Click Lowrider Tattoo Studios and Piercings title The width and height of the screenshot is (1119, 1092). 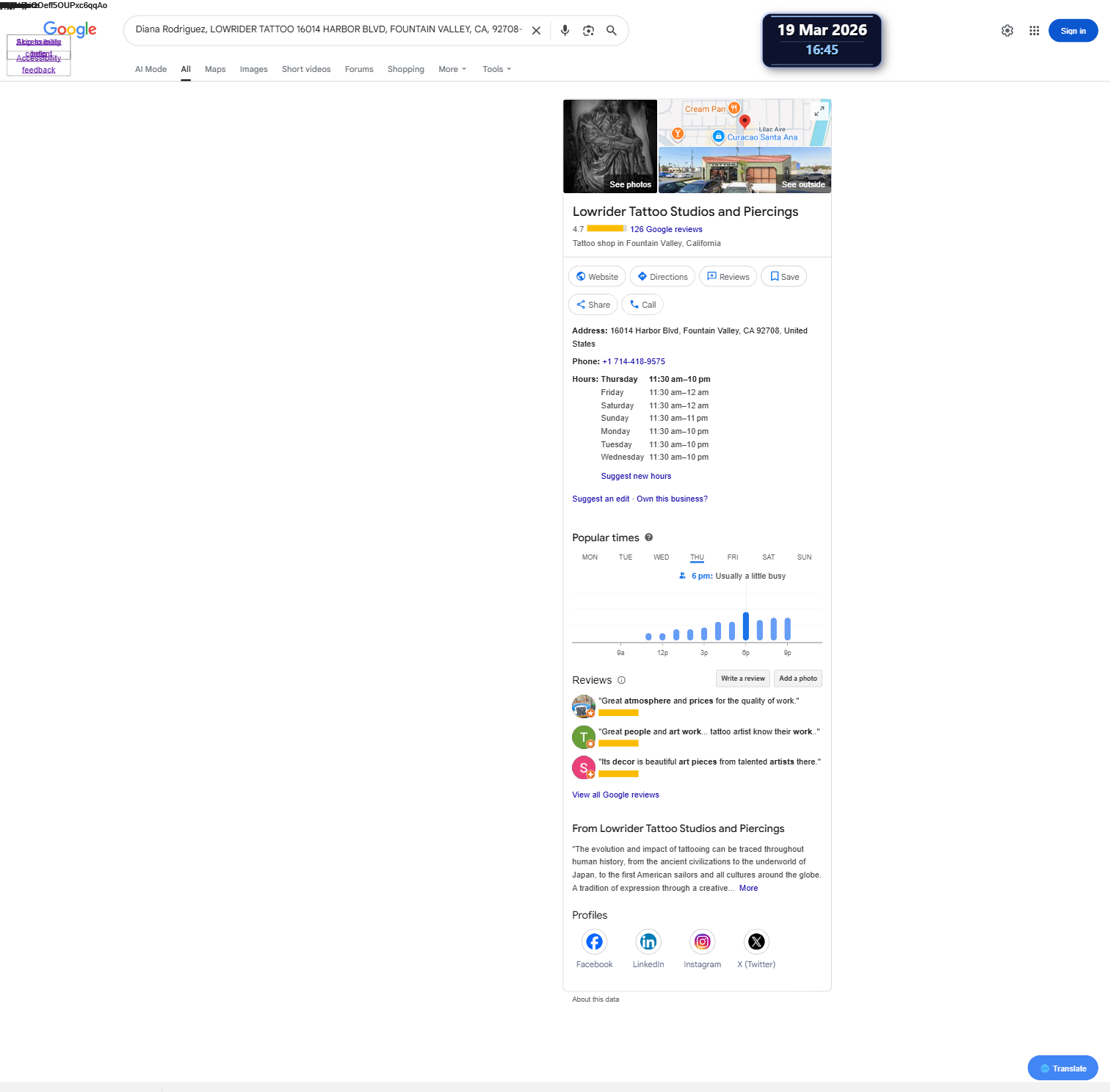pyautogui.click(x=685, y=211)
